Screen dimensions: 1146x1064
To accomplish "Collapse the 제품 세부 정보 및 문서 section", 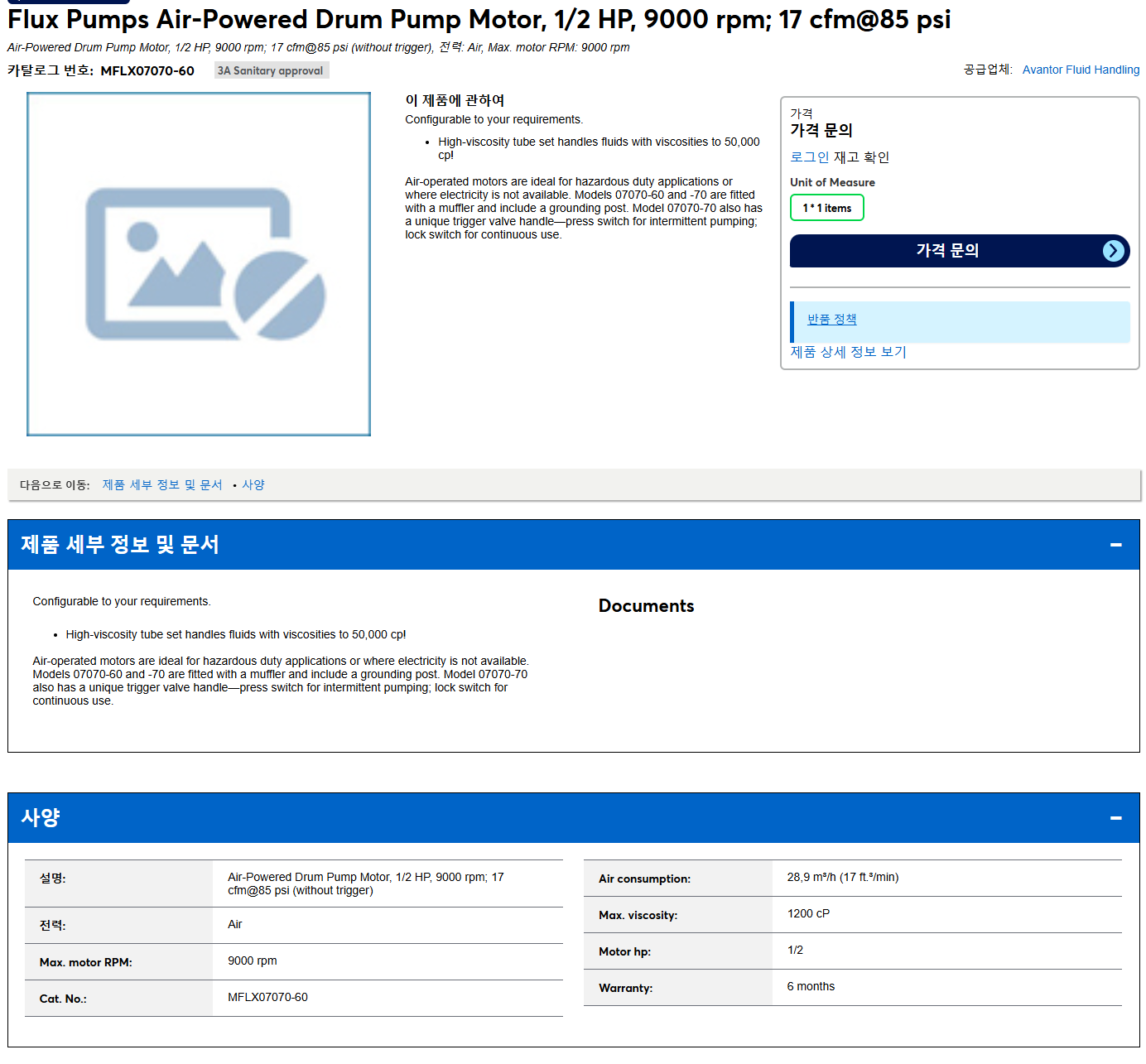I will (1115, 545).
